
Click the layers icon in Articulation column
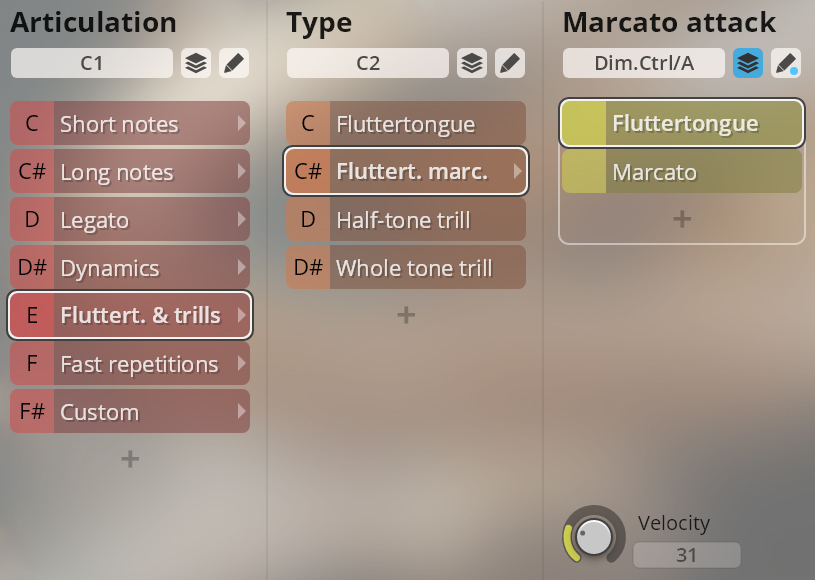tap(196, 63)
